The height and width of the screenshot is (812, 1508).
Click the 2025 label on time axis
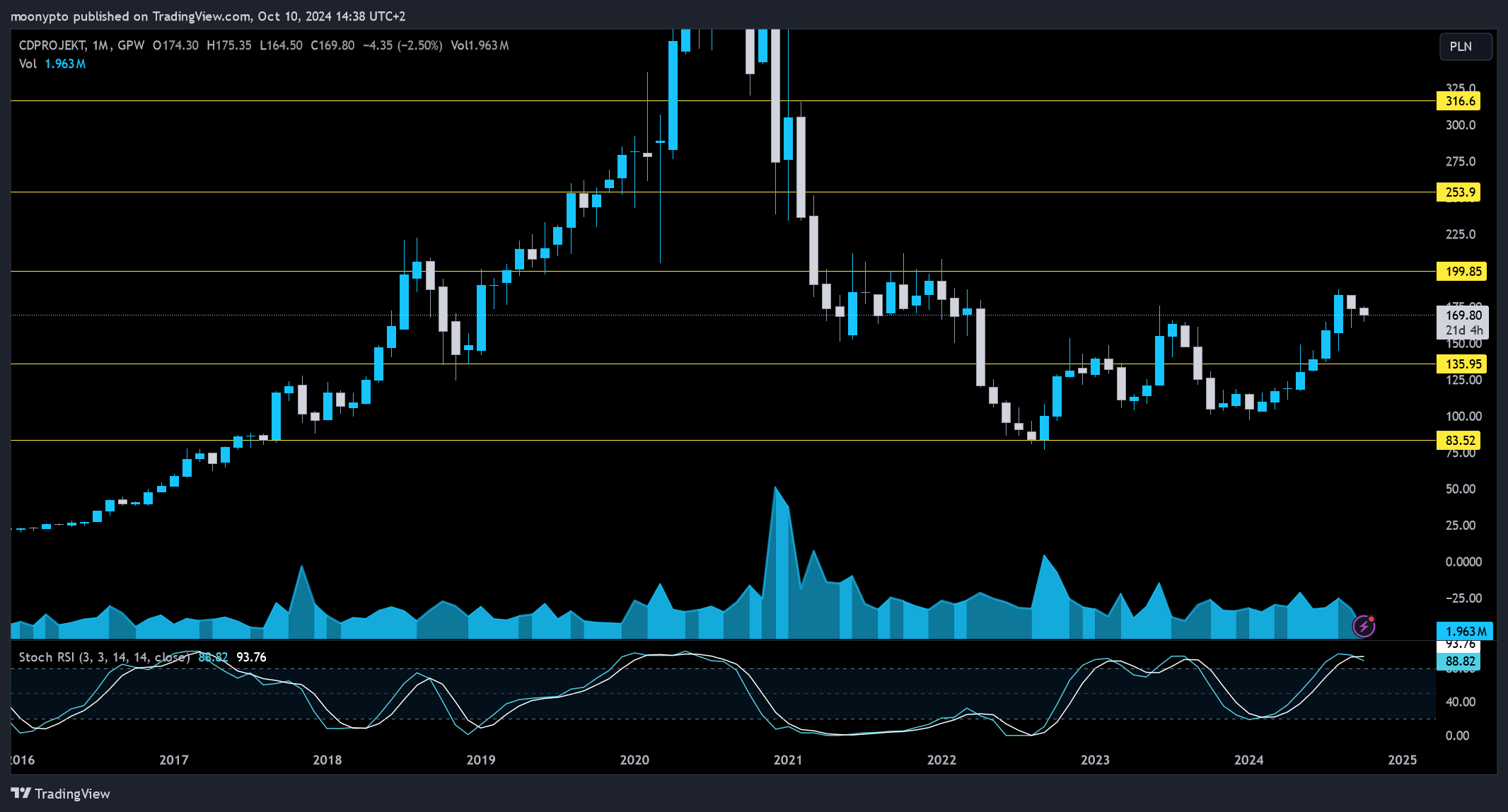coord(1403,760)
